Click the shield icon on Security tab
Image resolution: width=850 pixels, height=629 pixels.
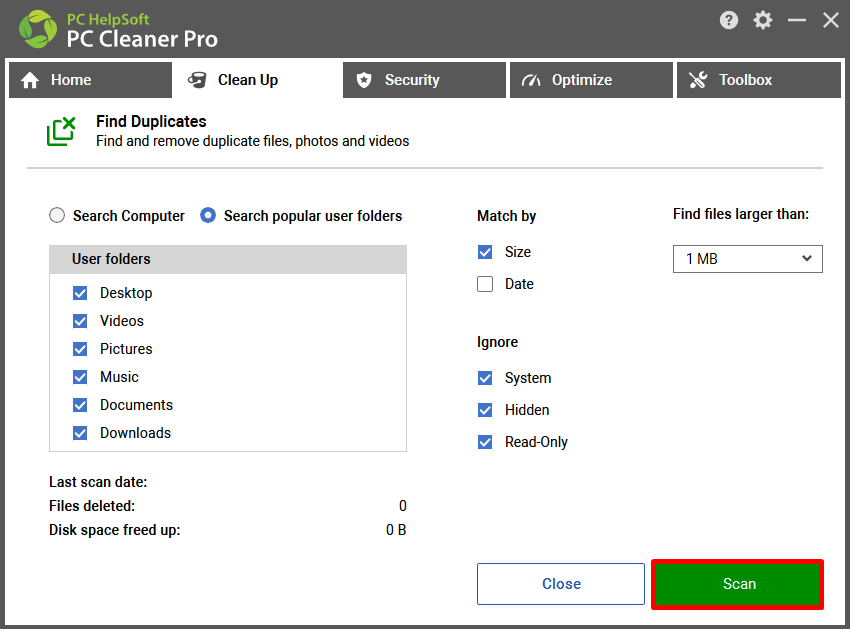364,80
